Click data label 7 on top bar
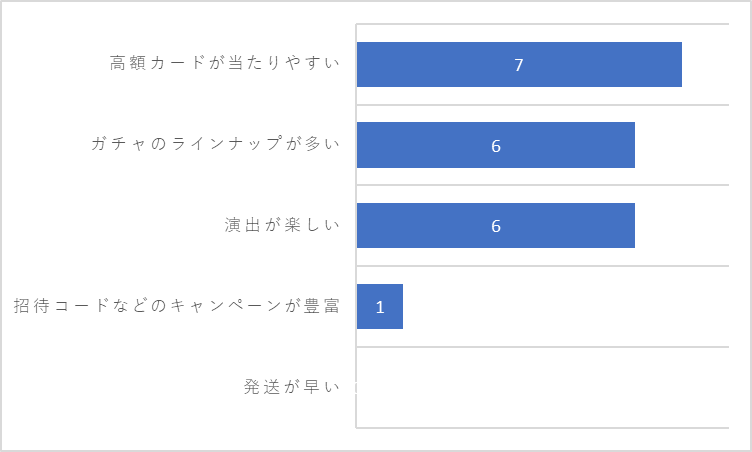The width and height of the screenshot is (752, 452). (x=518, y=65)
